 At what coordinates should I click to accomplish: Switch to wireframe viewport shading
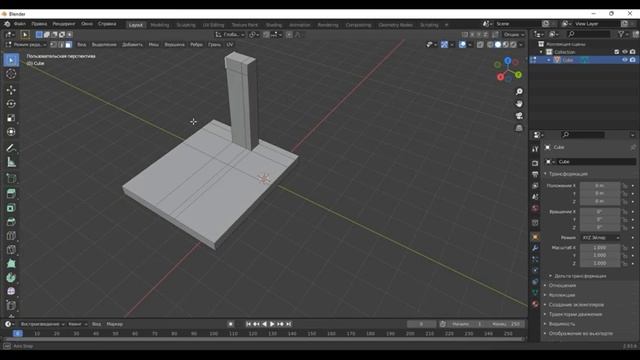point(490,44)
